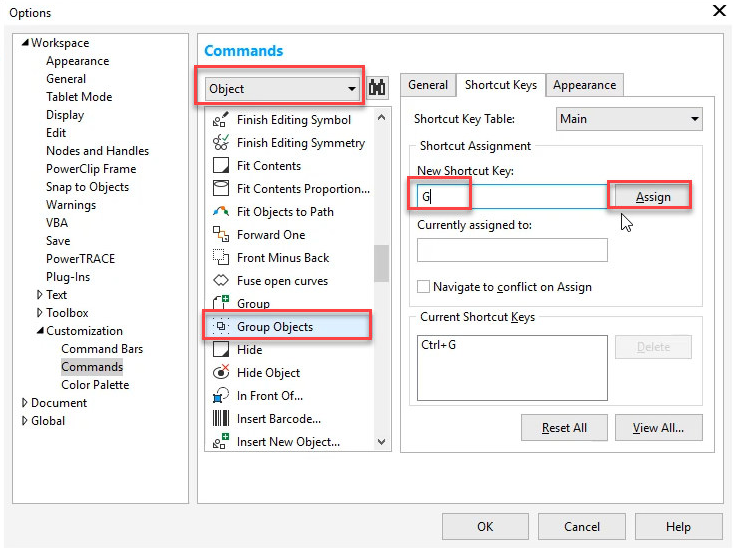Click the Assign button
Image resolution: width=733 pixels, height=548 pixels.
coord(653,197)
